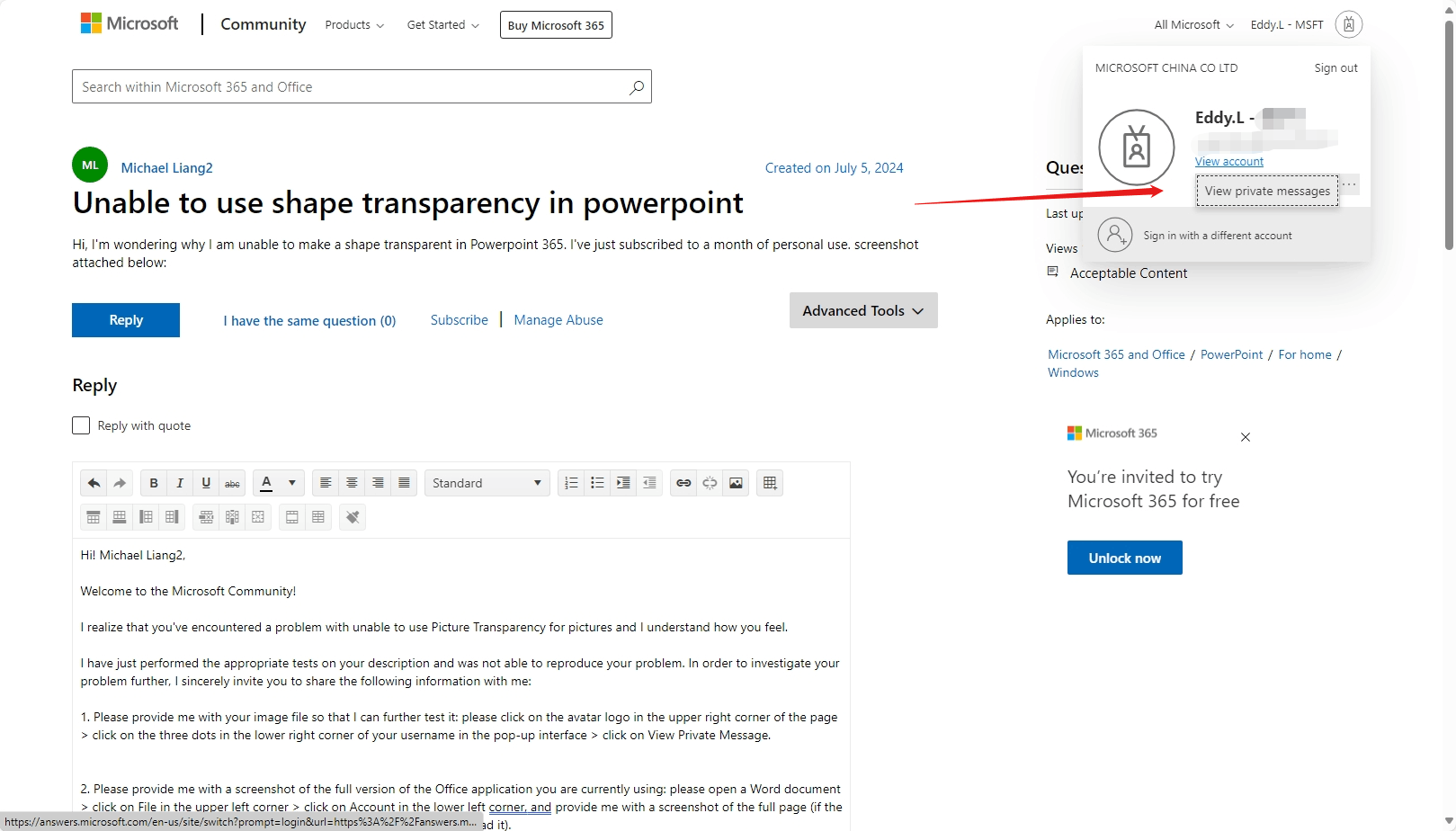This screenshot has width=1456, height=831.
Task: Click Unlock now in the ad
Action: [x=1125, y=558]
